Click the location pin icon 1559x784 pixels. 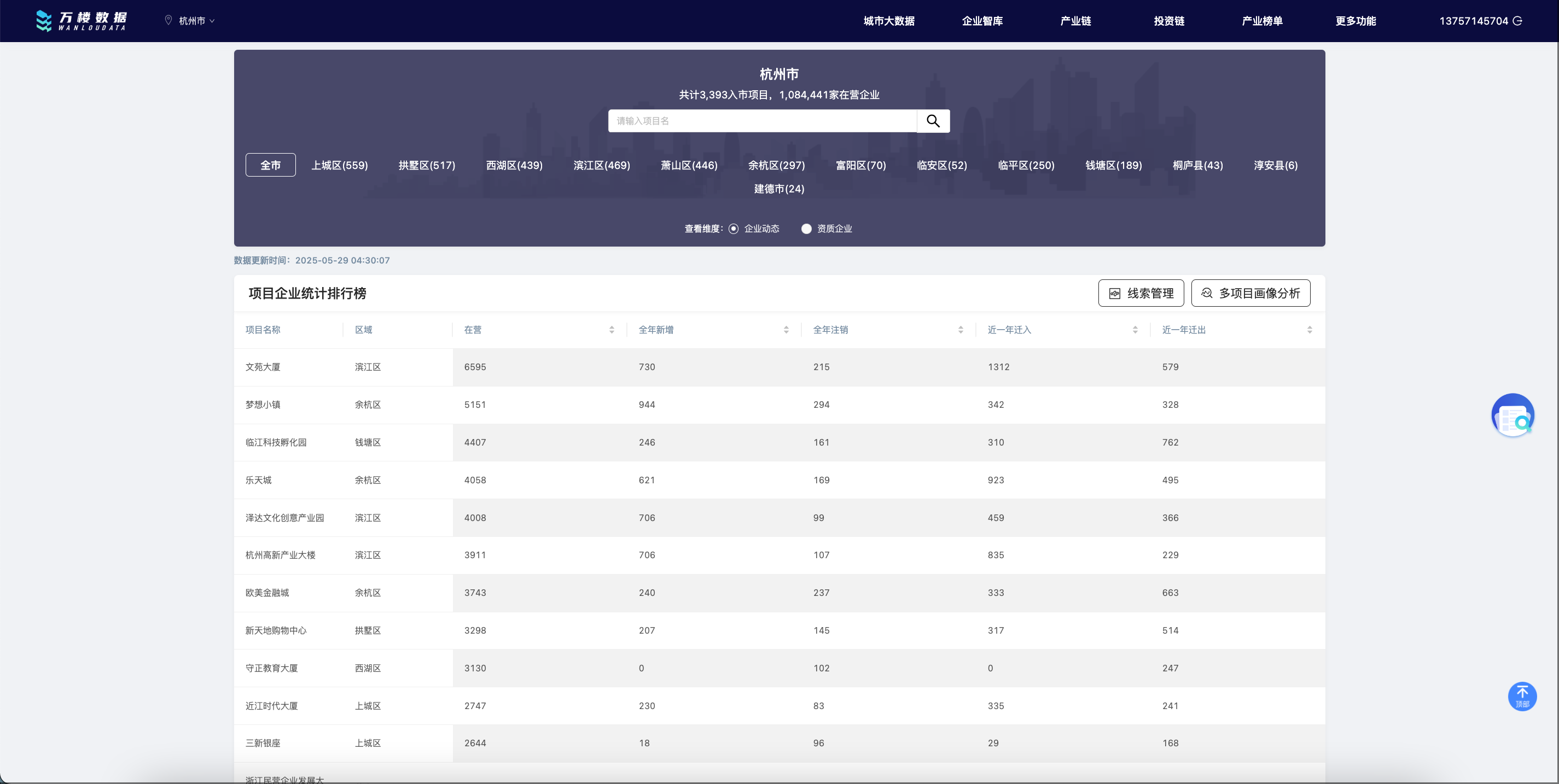pyautogui.click(x=168, y=21)
